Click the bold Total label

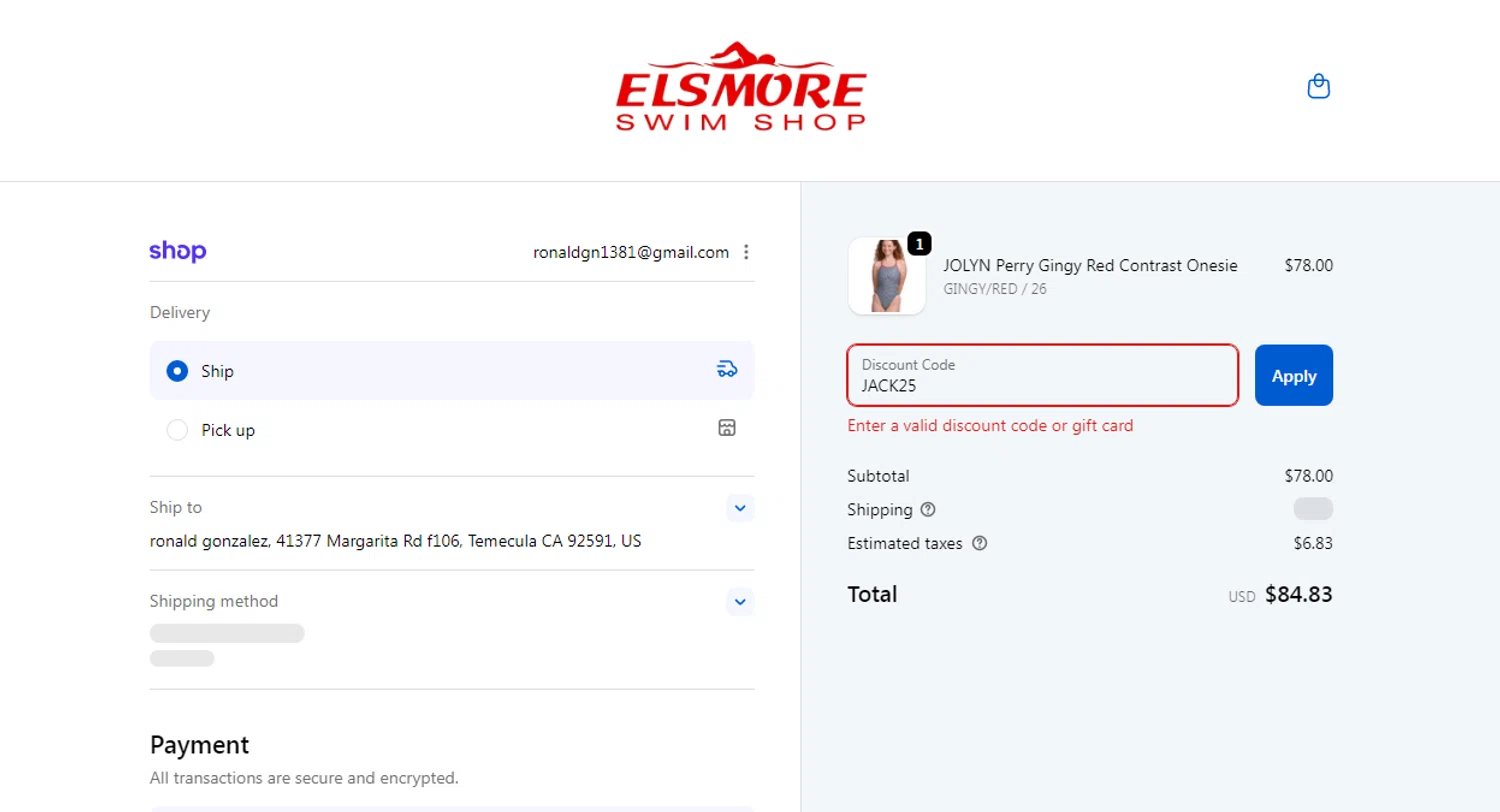(x=872, y=594)
